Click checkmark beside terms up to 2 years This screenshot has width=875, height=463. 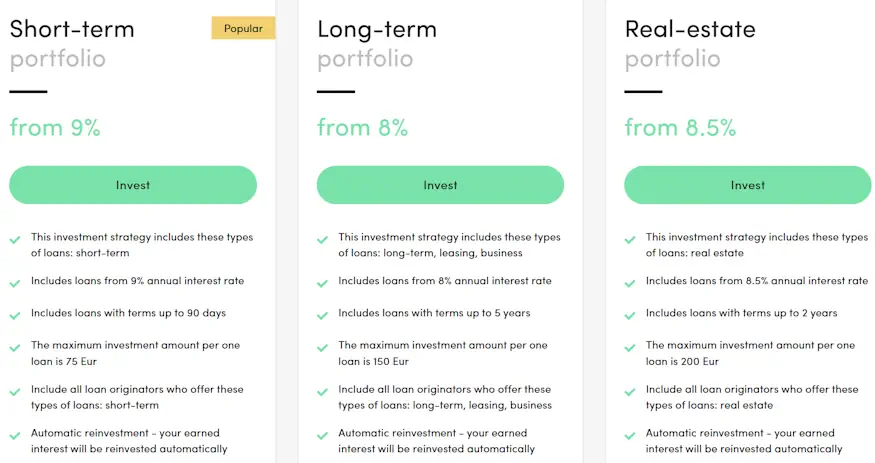(x=630, y=315)
